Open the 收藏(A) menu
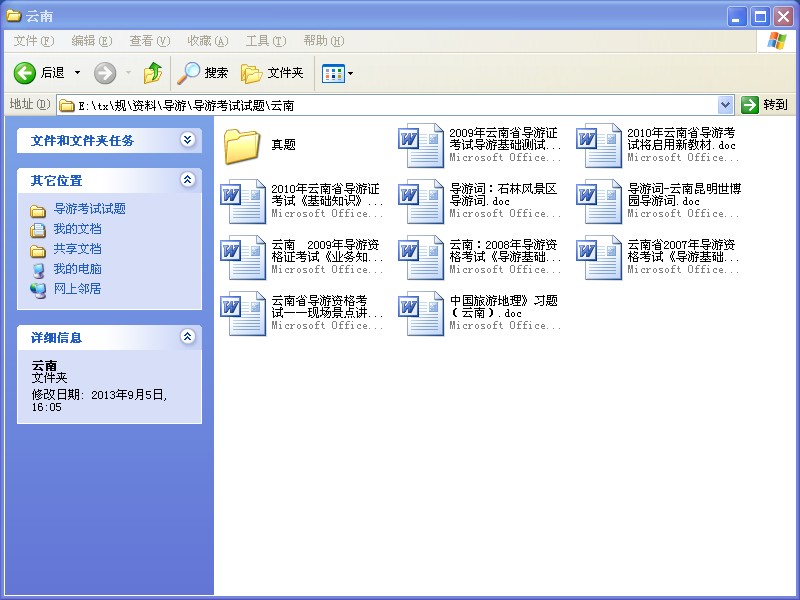Image resolution: width=800 pixels, height=600 pixels. click(x=208, y=41)
